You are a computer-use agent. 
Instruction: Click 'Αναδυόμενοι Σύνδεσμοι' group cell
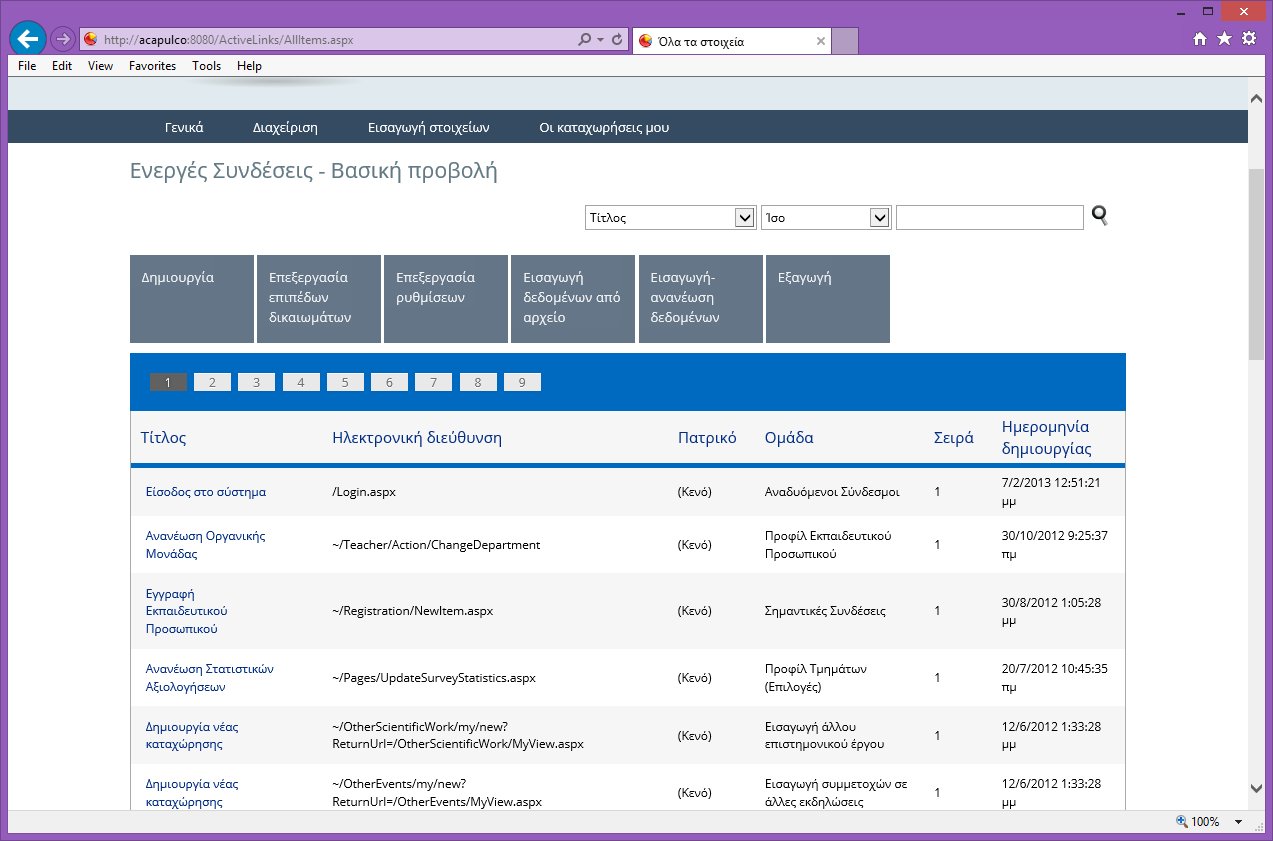tap(832, 492)
